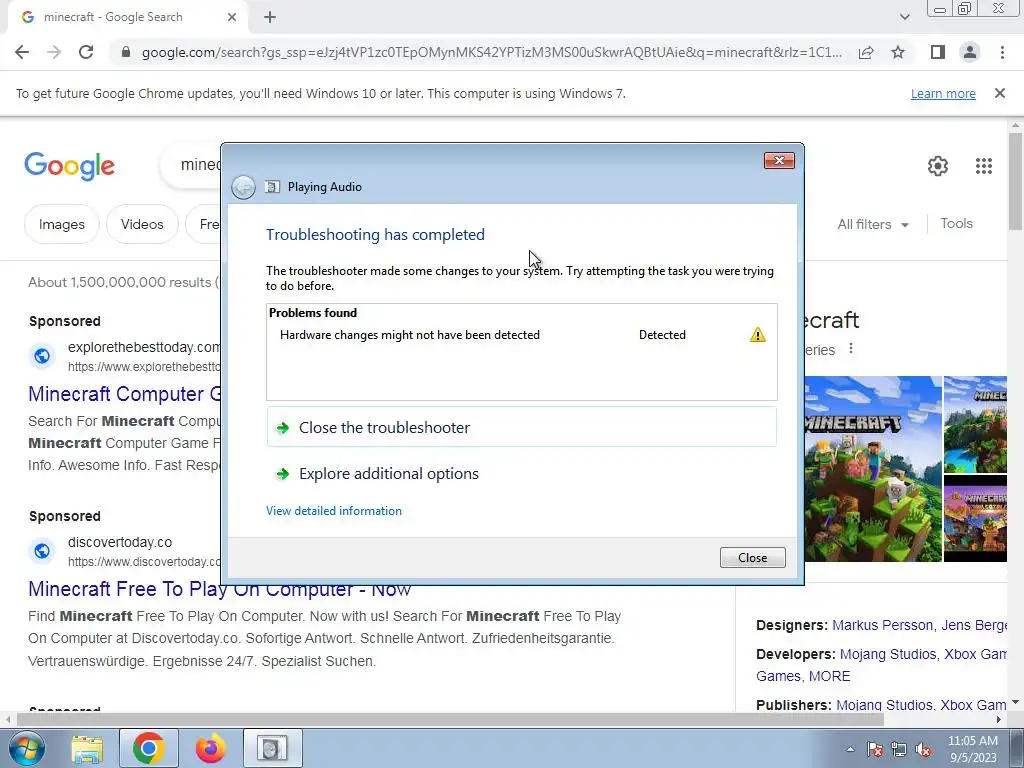Screen dimensions: 1024x768
Task: Click the MORE link under Developers
Action: tap(829, 677)
